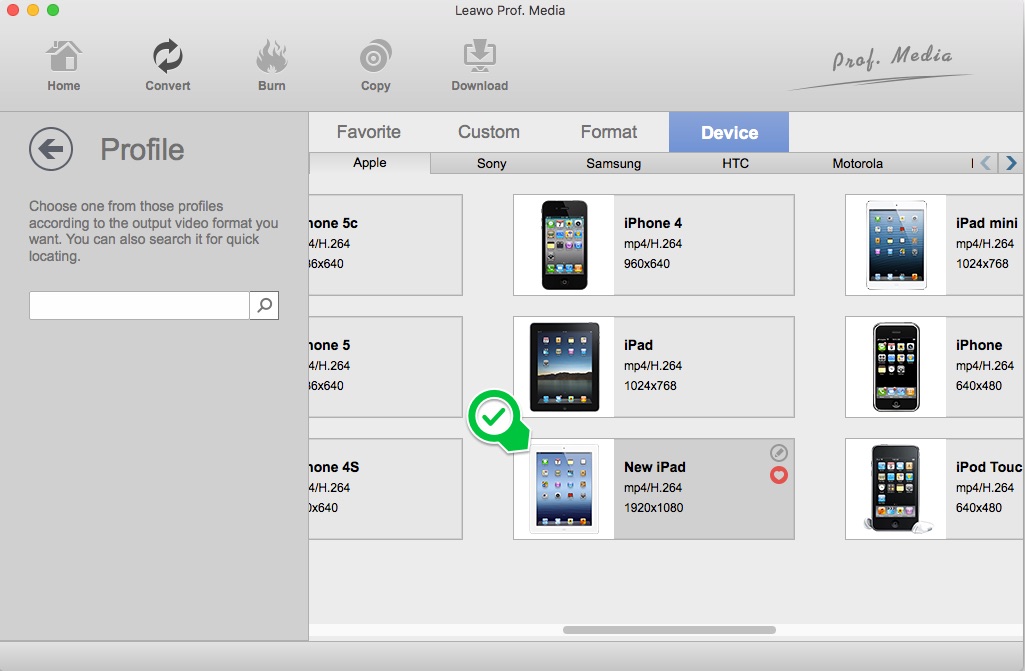Click the "New iPad" title text

654,467
